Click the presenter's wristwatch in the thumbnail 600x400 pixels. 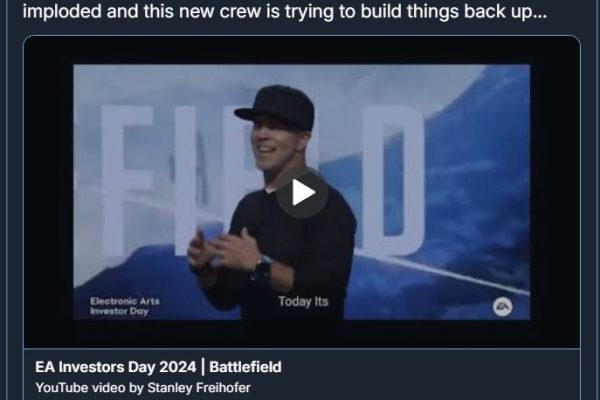pos(262,269)
